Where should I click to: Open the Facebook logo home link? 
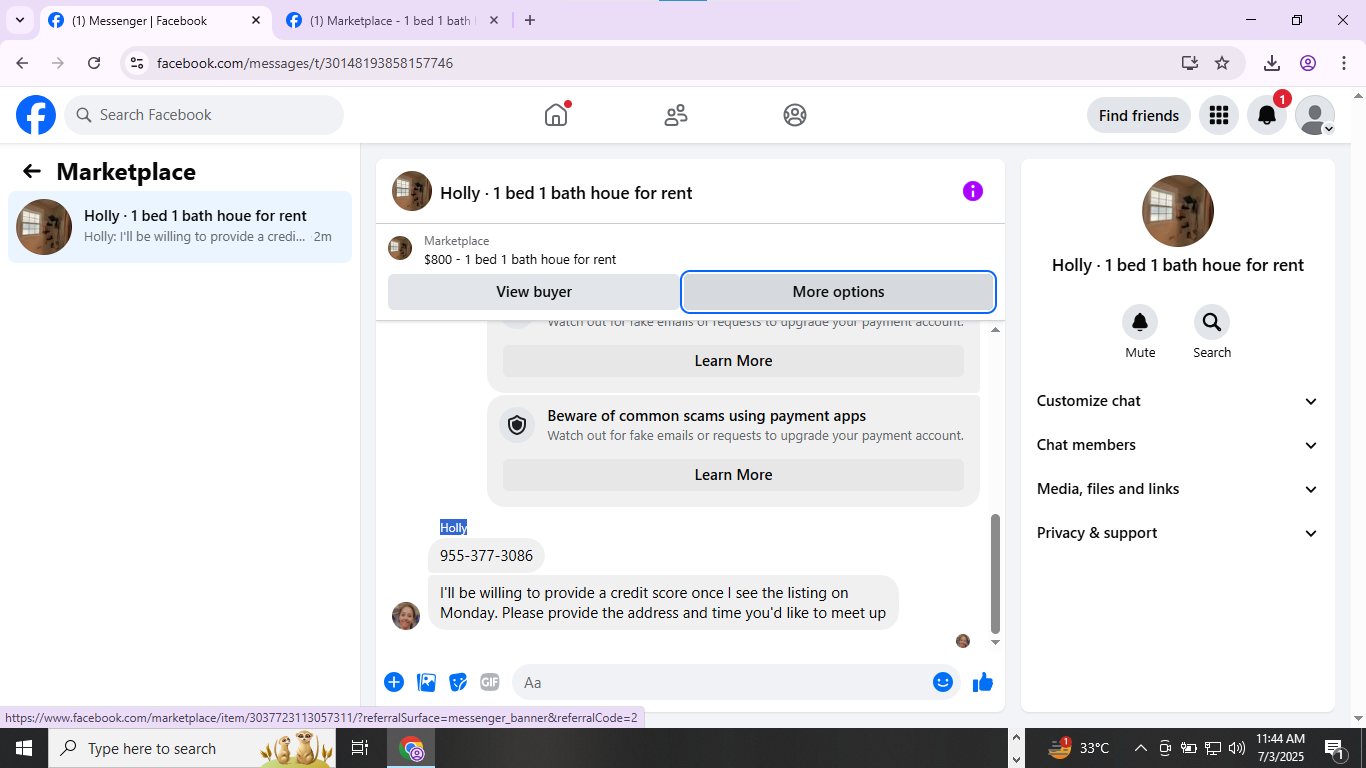tap(36, 115)
